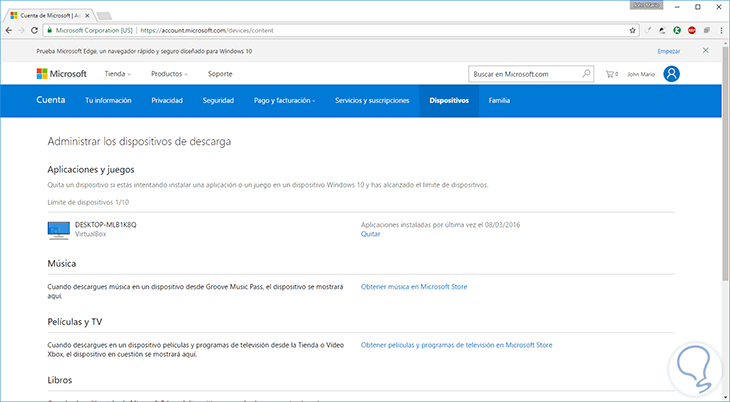Click Administrar los dispositivos de descarga heading
Image resolution: width=730 pixels, height=402 pixels.
(x=139, y=142)
